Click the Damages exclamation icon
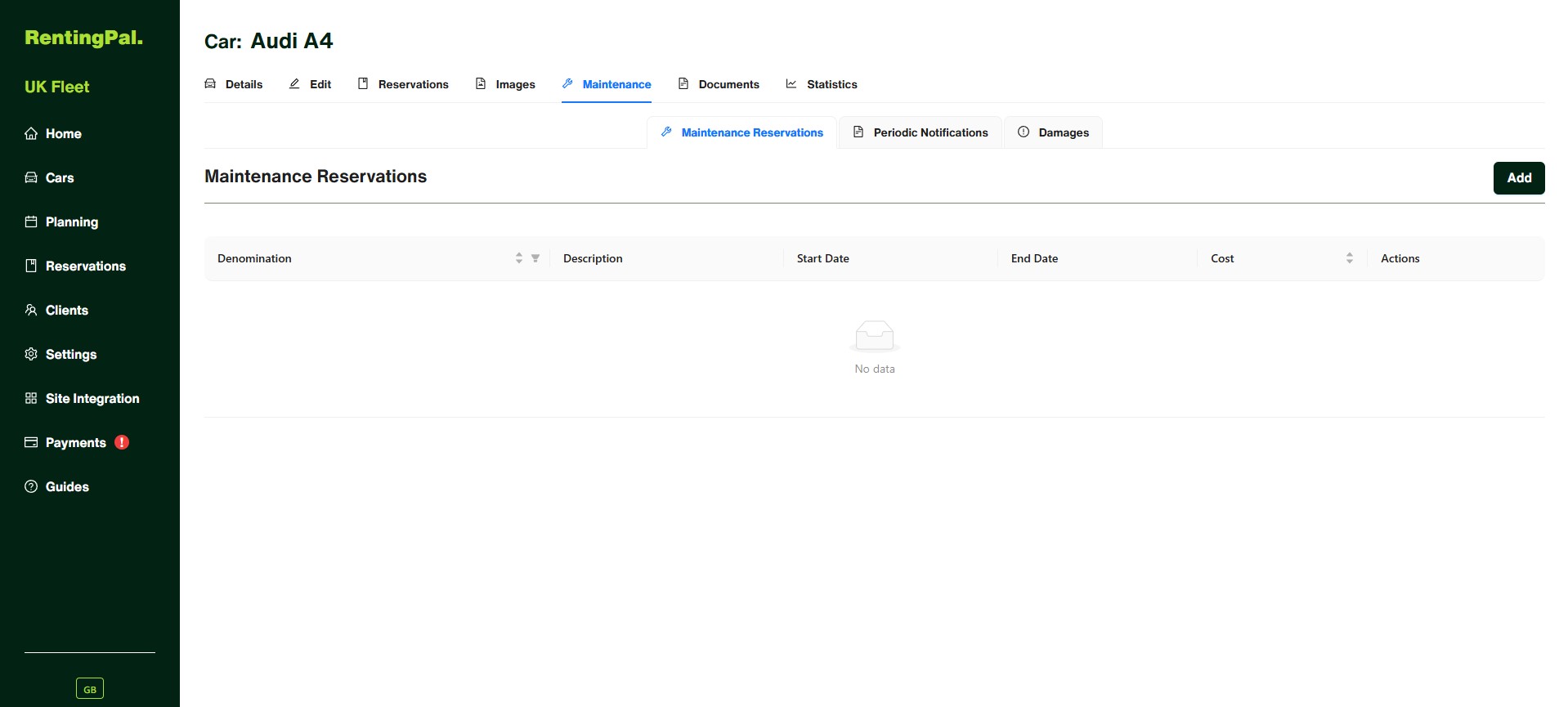 (x=1024, y=132)
